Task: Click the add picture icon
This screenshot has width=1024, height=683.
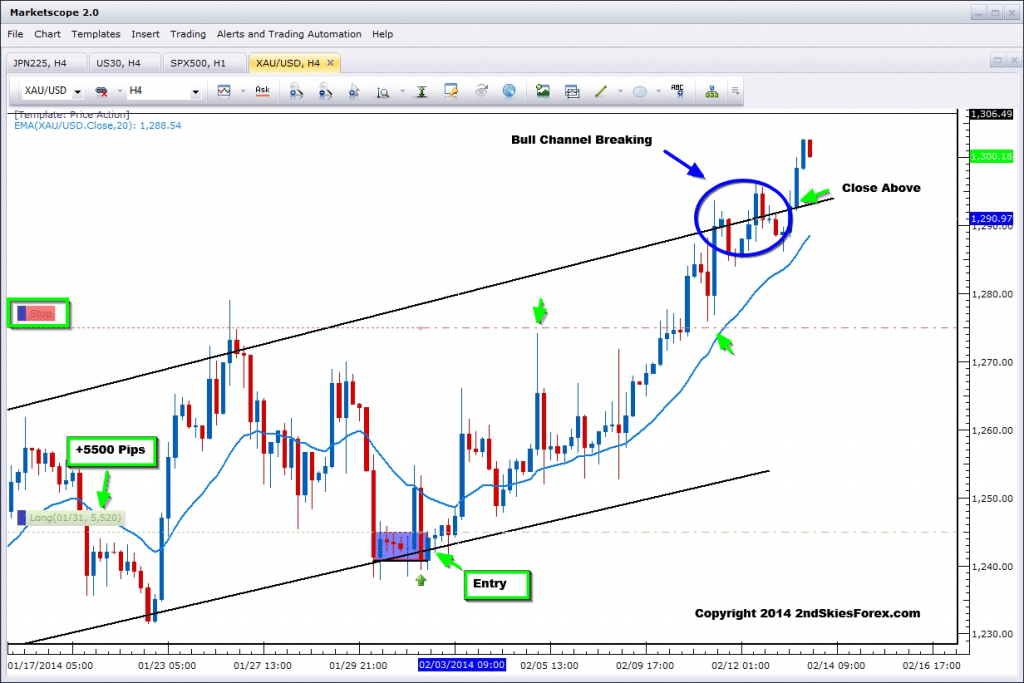Action: 543,91
